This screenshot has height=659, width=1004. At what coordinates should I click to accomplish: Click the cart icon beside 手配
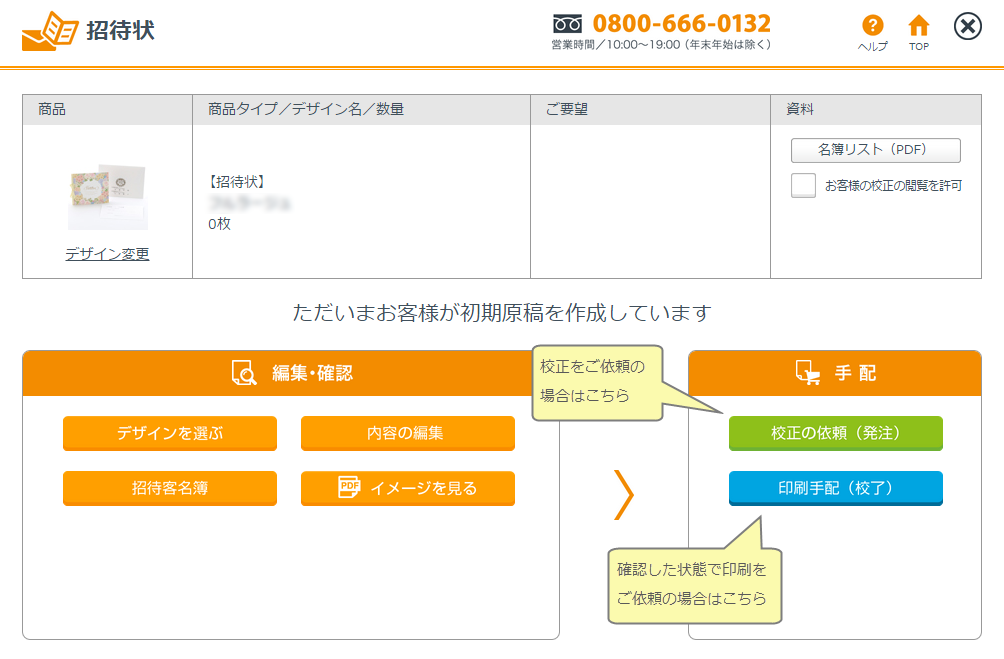coord(807,373)
